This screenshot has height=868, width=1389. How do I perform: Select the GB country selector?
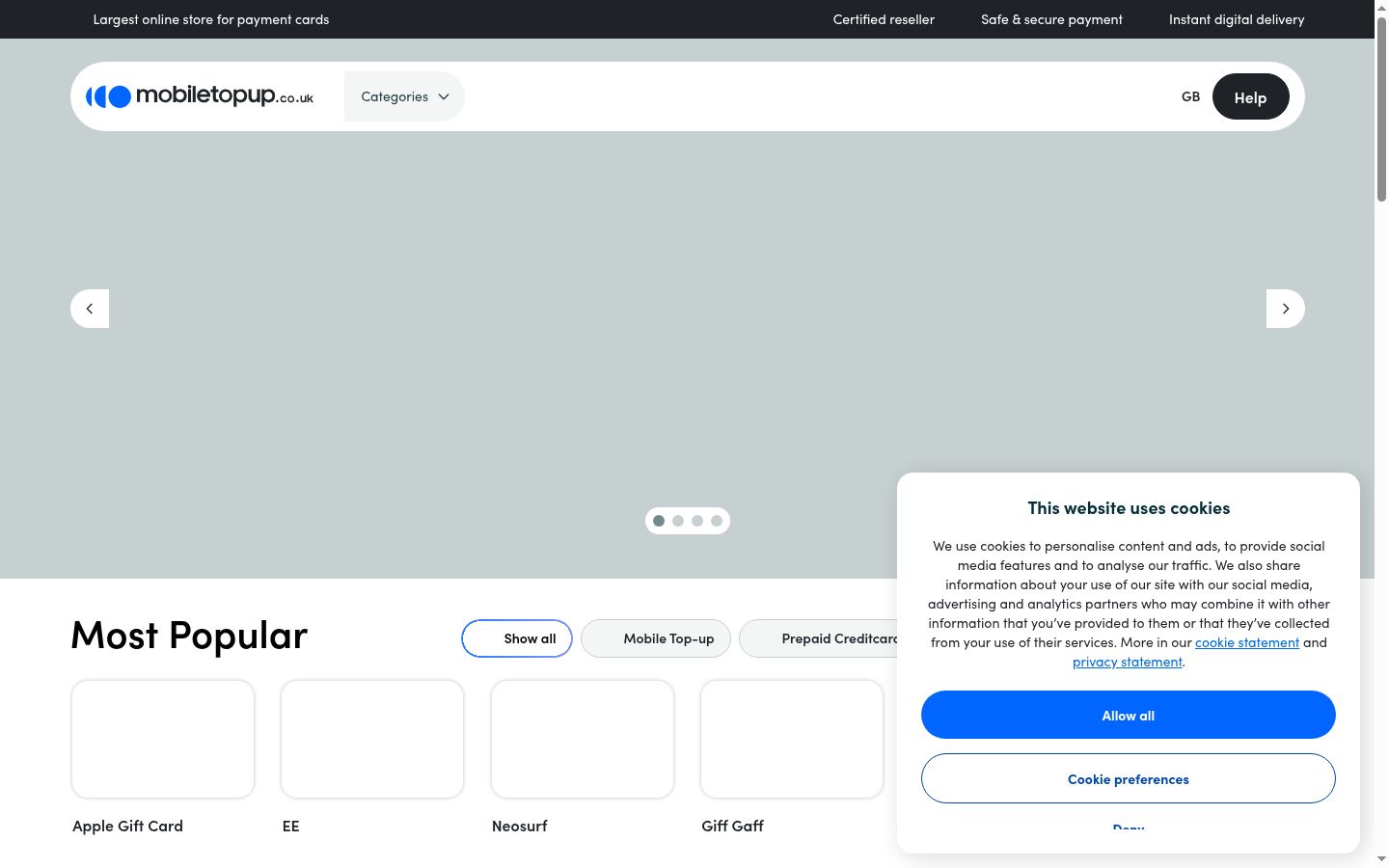1190,96
